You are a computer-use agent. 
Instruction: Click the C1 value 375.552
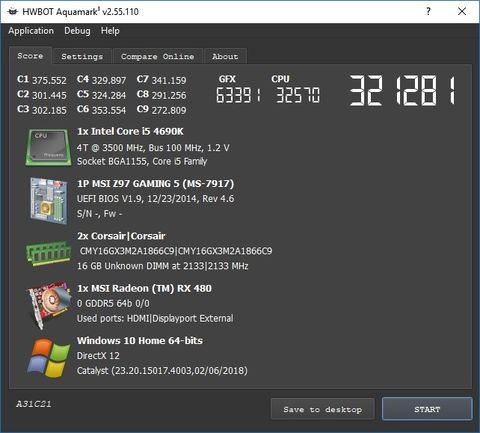[x=49, y=80]
